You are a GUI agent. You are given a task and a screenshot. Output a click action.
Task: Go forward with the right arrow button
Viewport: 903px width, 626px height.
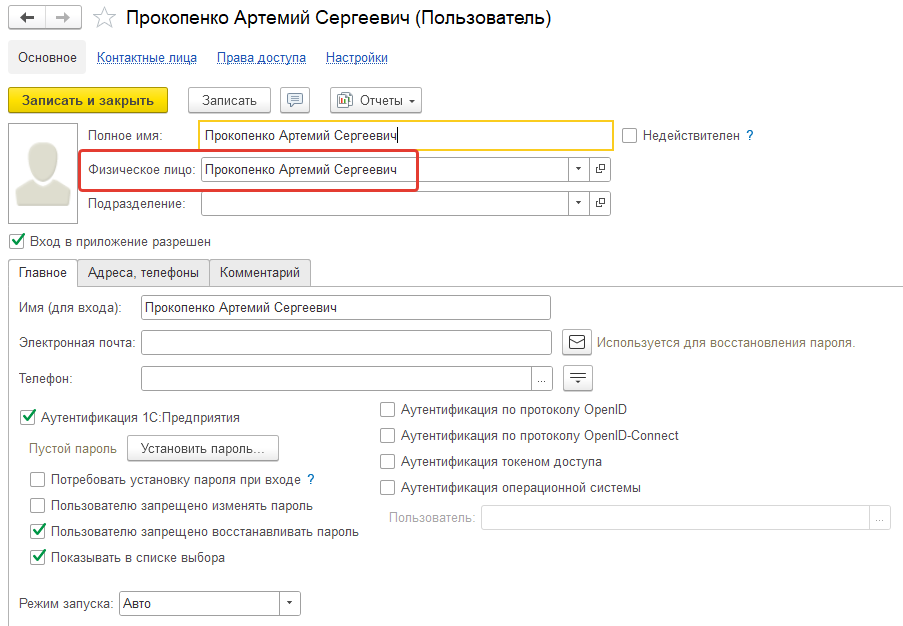coord(63,18)
